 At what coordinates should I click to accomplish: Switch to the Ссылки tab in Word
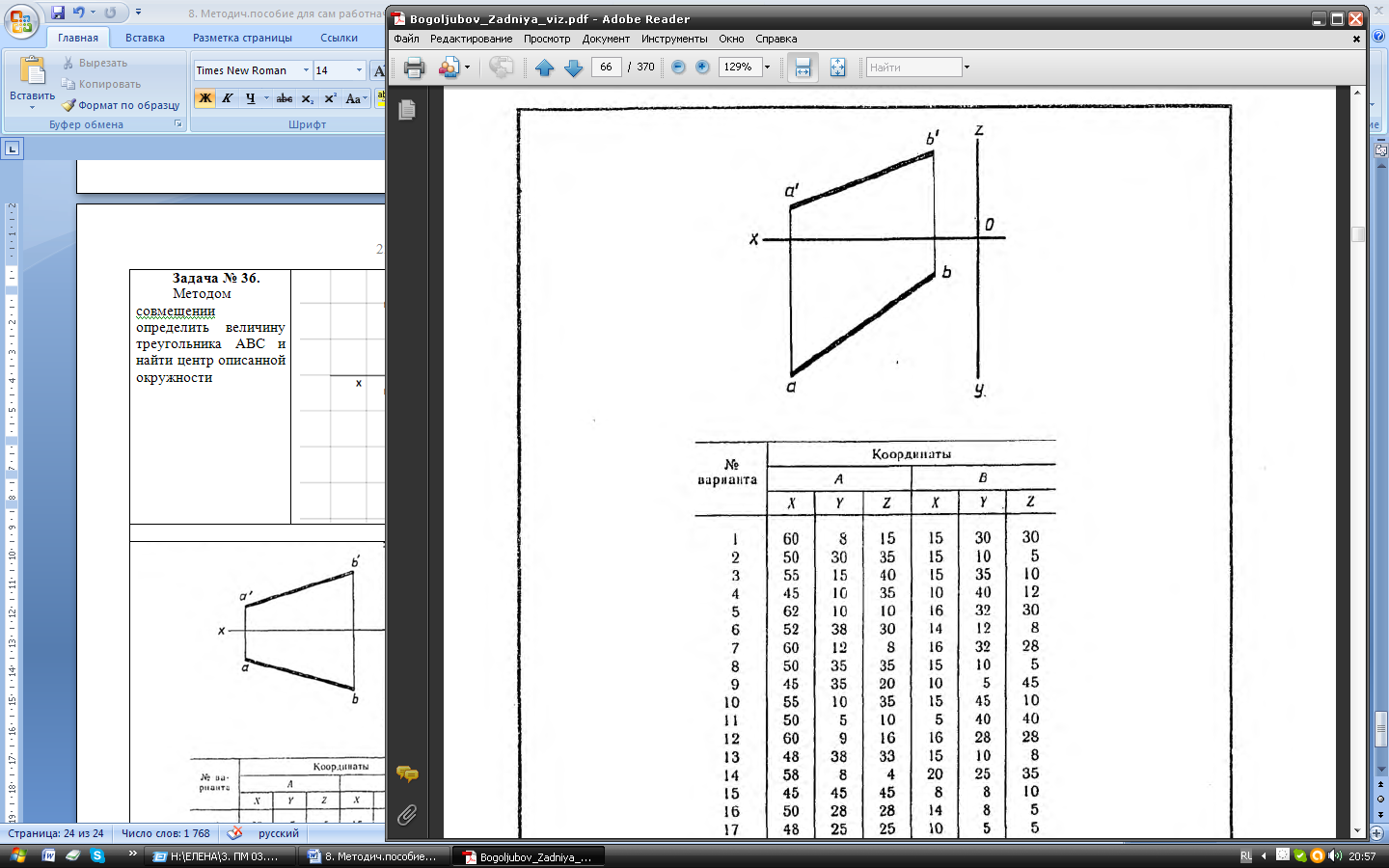[339, 38]
